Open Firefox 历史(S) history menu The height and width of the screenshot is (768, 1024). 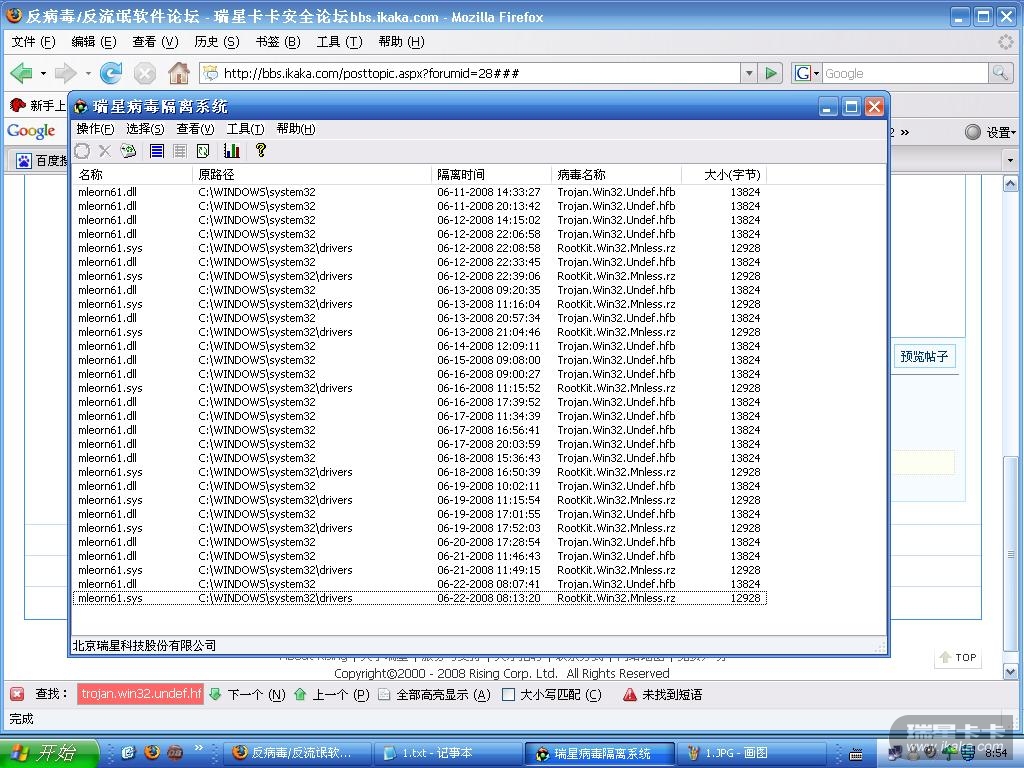pyautogui.click(x=216, y=42)
